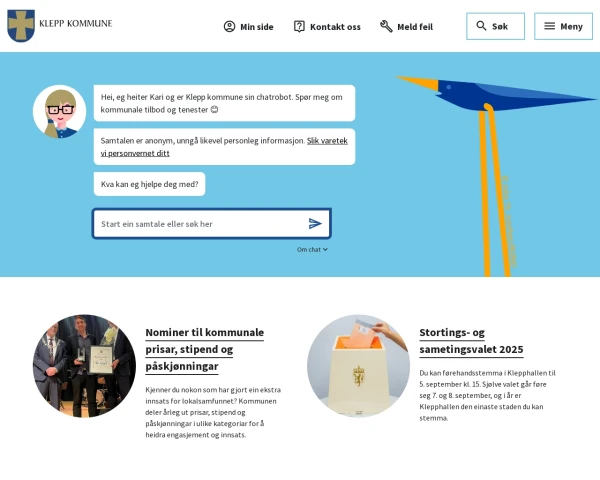Image resolution: width=600 pixels, height=480 pixels.
Task: Go to Kontakt oss page
Action: [335, 27]
